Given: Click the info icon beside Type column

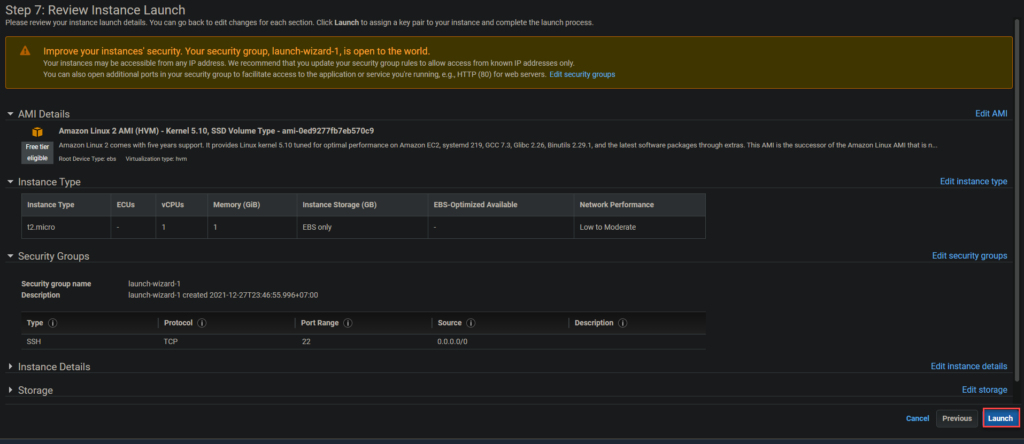Looking at the screenshot, I should coord(52,323).
